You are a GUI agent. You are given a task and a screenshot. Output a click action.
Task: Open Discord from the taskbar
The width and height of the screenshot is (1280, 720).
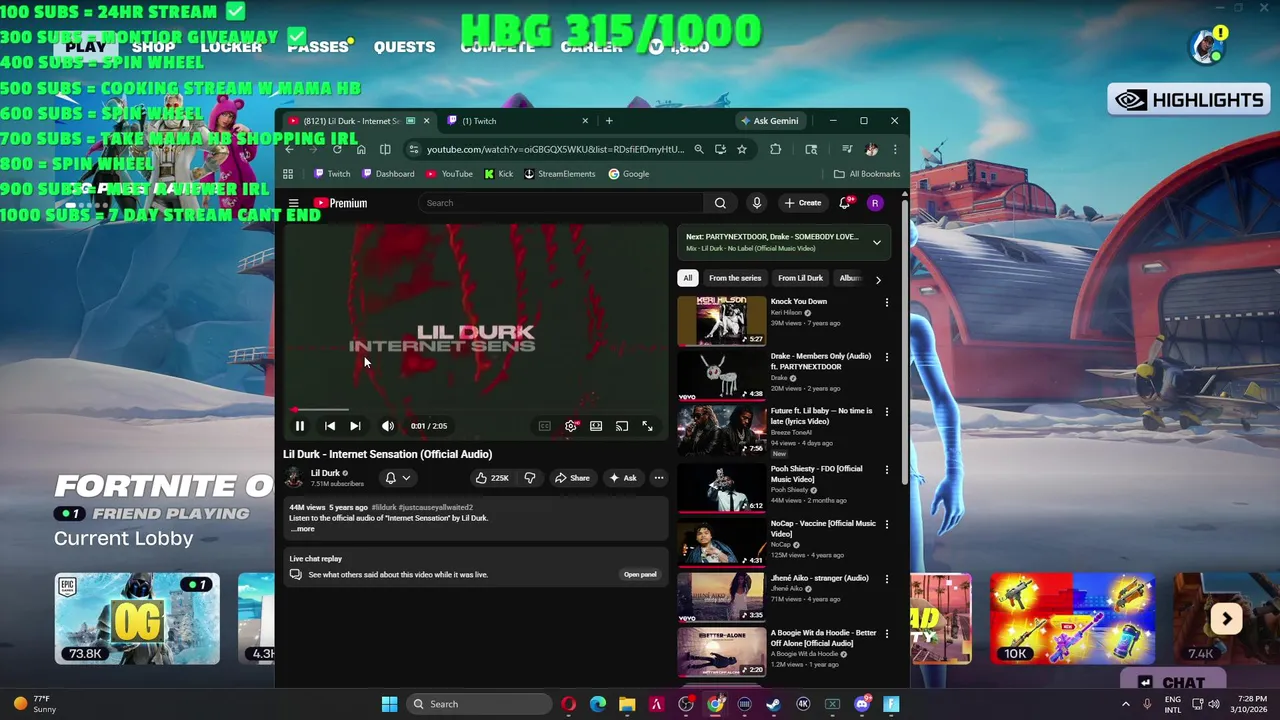pos(862,704)
